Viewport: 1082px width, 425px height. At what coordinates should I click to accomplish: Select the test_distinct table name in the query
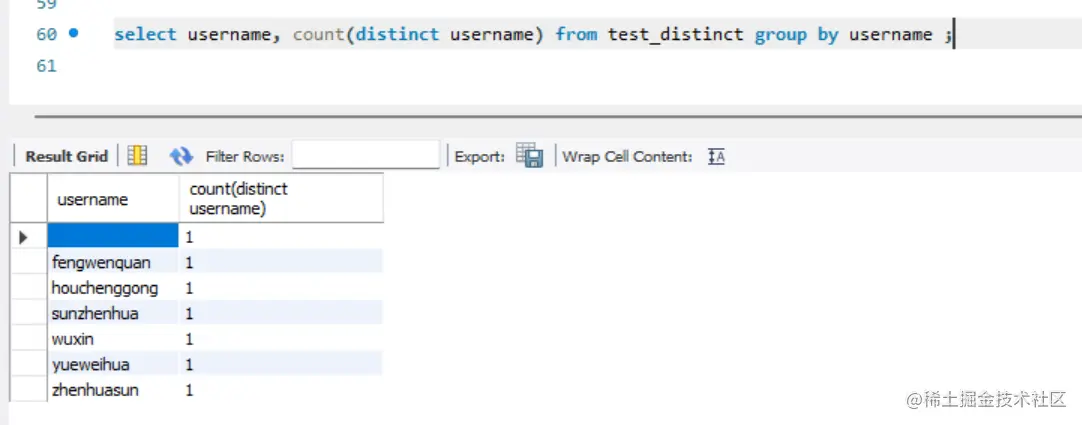point(676,34)
